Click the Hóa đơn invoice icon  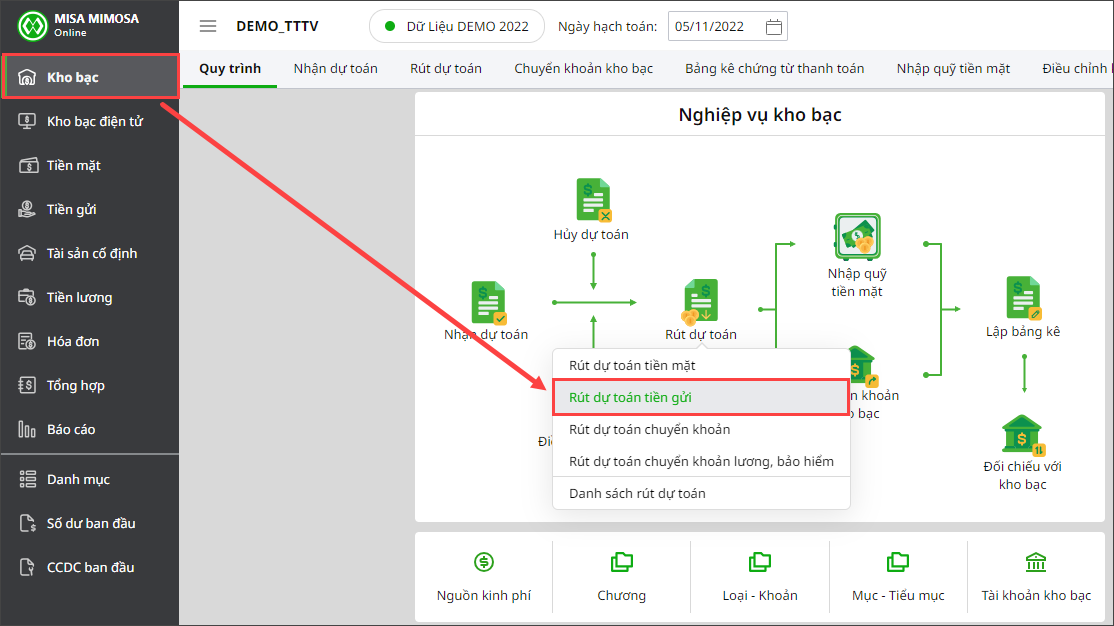pyautogui.click(x=27, y=342)
